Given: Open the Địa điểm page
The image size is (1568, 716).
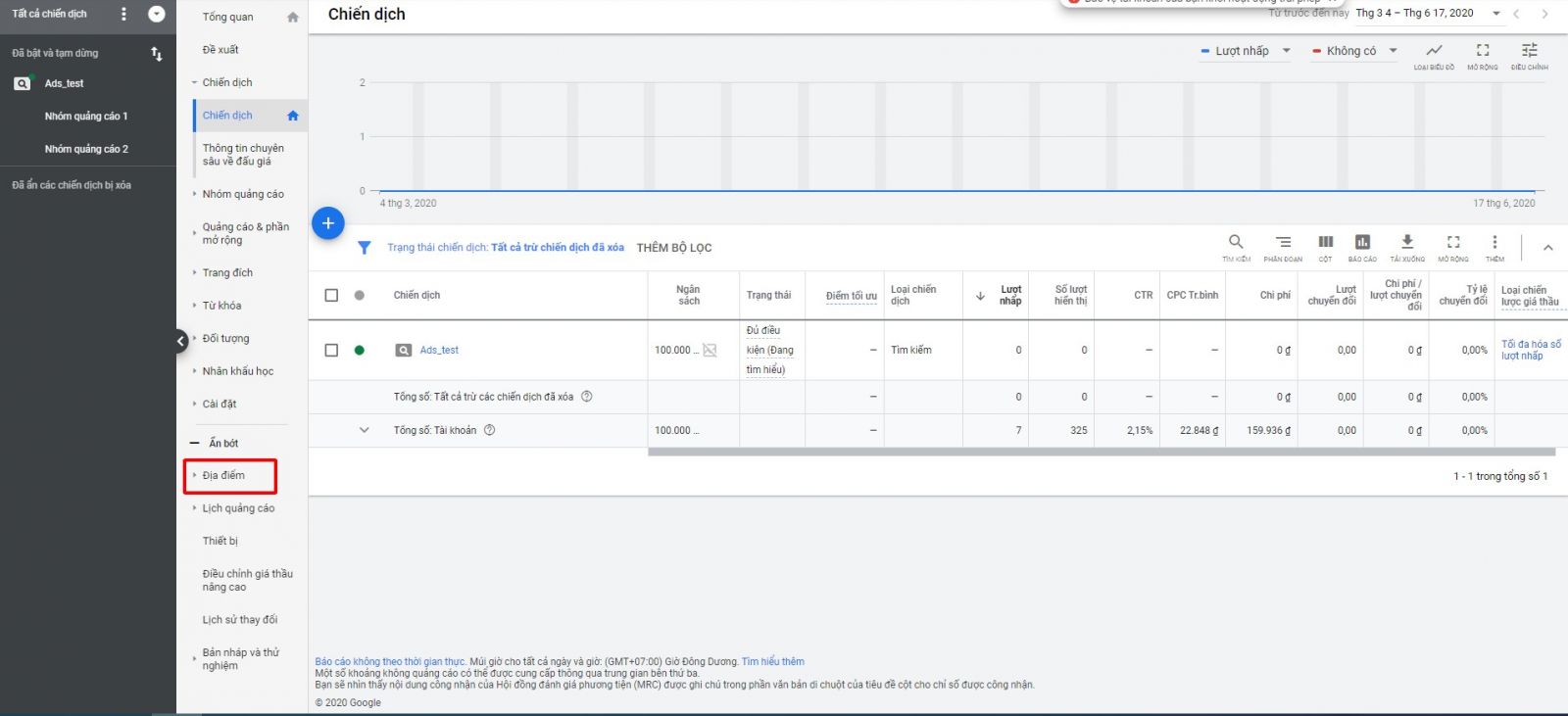Looking at the screenshot, I should (x=223, y=475).
